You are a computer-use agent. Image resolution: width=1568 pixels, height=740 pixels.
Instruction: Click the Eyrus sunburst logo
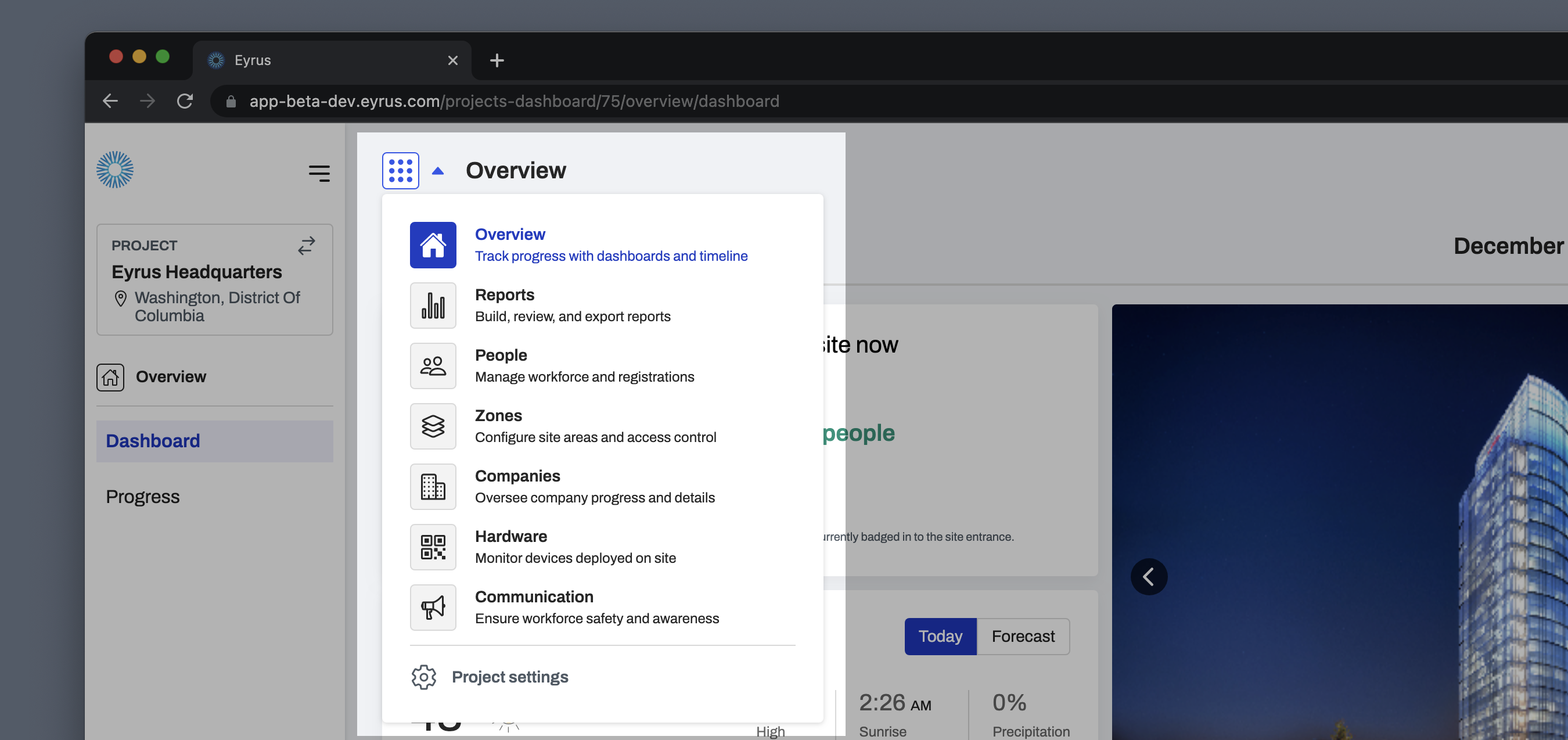coord(115,170)
